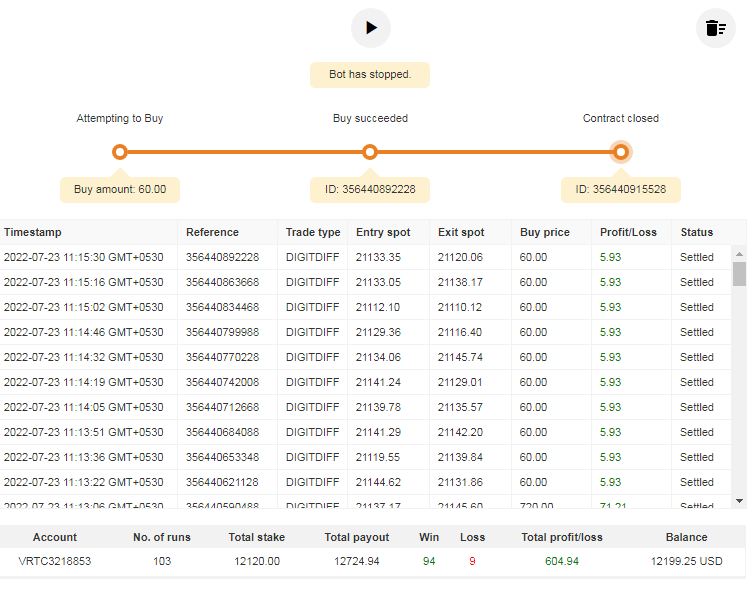This screenshot has width=754, height=589.
Task: Click the 604.94 total profit/loss value
Action: pos(561,561)
